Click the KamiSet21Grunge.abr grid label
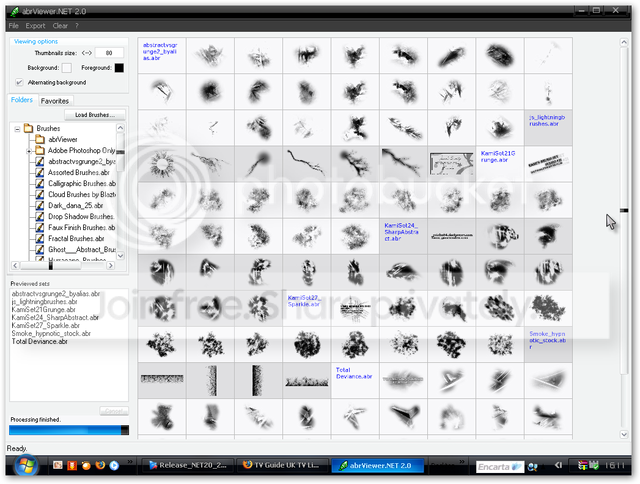This screenshot has height=484, width=640. pyautogui.click(x=498, y=156)
